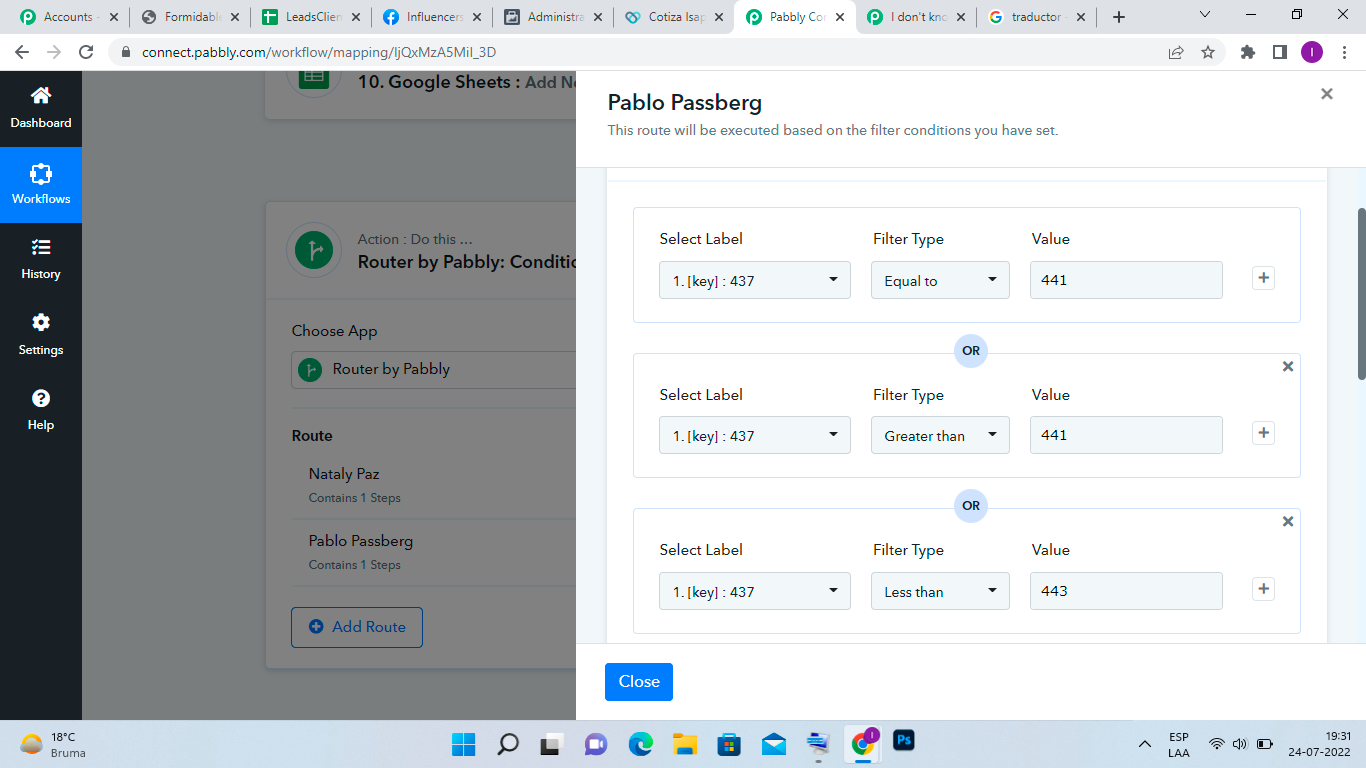Image resolution: width=1366 pixels, height=768 pixels.
Task: Open Windows taskbar search
Action: coord(508,744)
